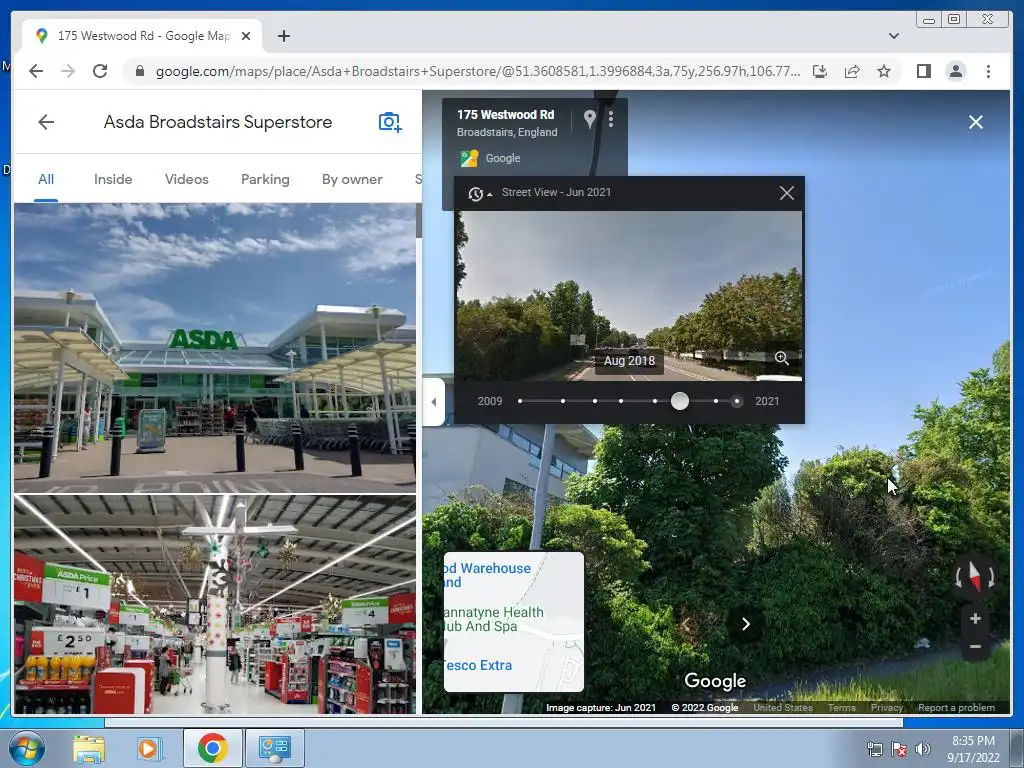The image size is (1024, 768).
Task: Click the Aug 2018 slider handle
Action: click(680, 401)
